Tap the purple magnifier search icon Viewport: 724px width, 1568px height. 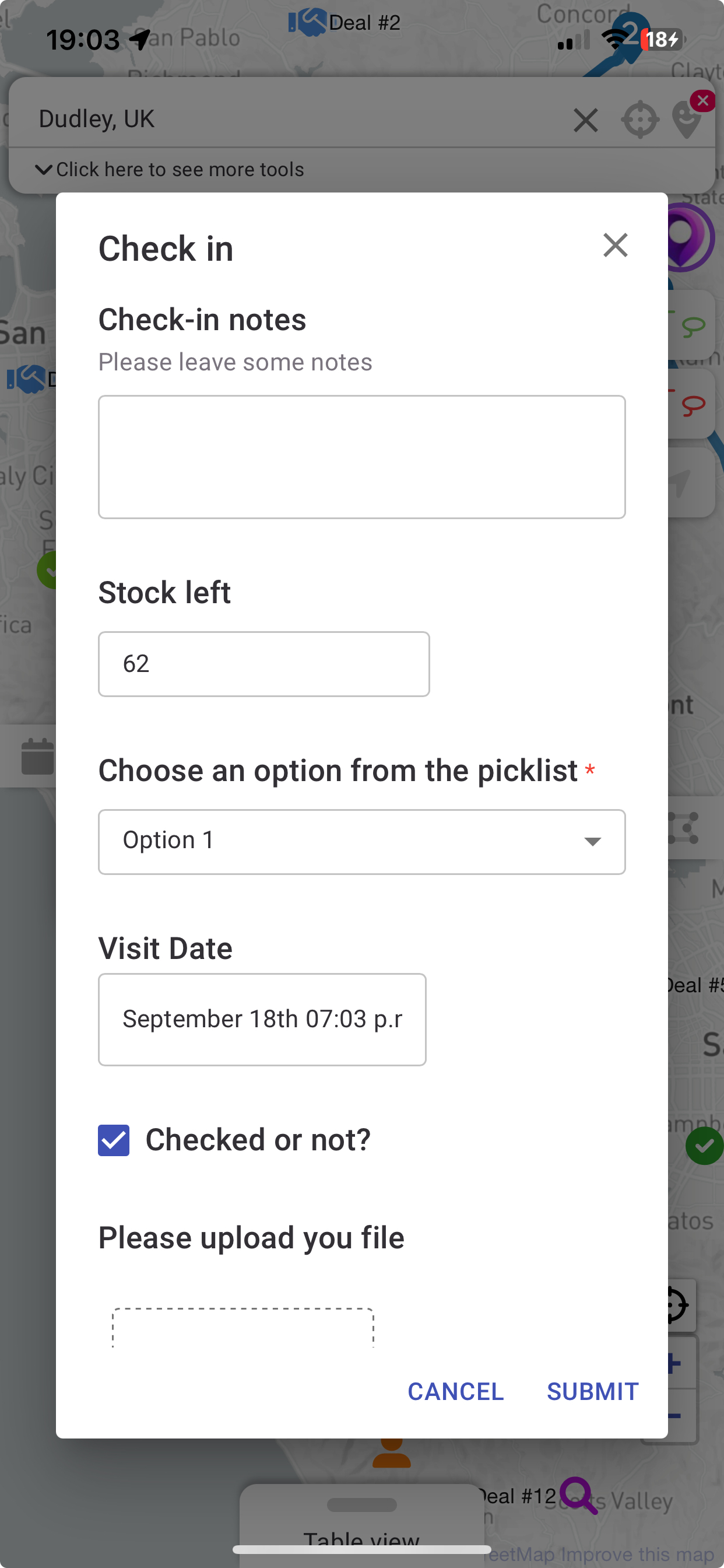coord(578,1494)
